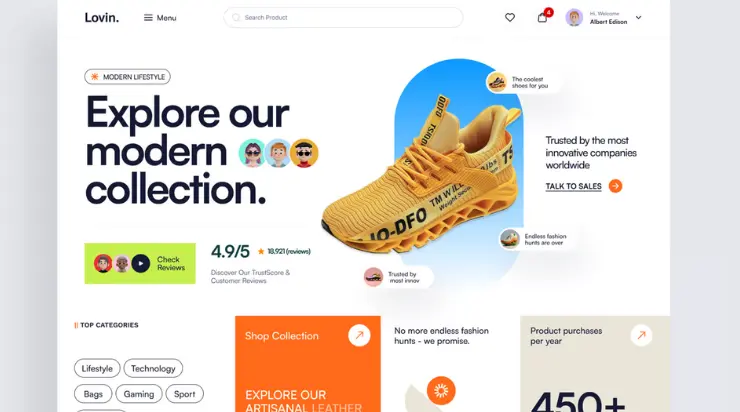Click the search magnifier icon

[x=236, y=17]
